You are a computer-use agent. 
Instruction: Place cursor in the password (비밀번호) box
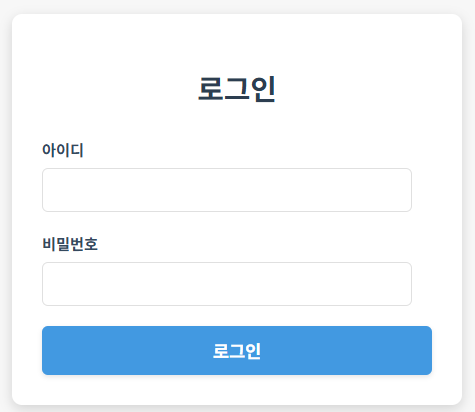point(227,284)
